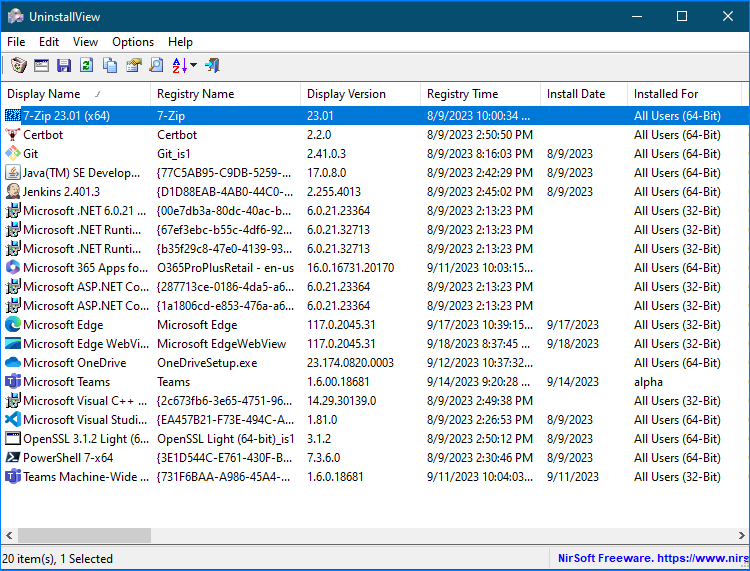Screen dimensions: 750x571
Task: Click the horizontal scrollbar left arrow
Action: click(9, 535)
